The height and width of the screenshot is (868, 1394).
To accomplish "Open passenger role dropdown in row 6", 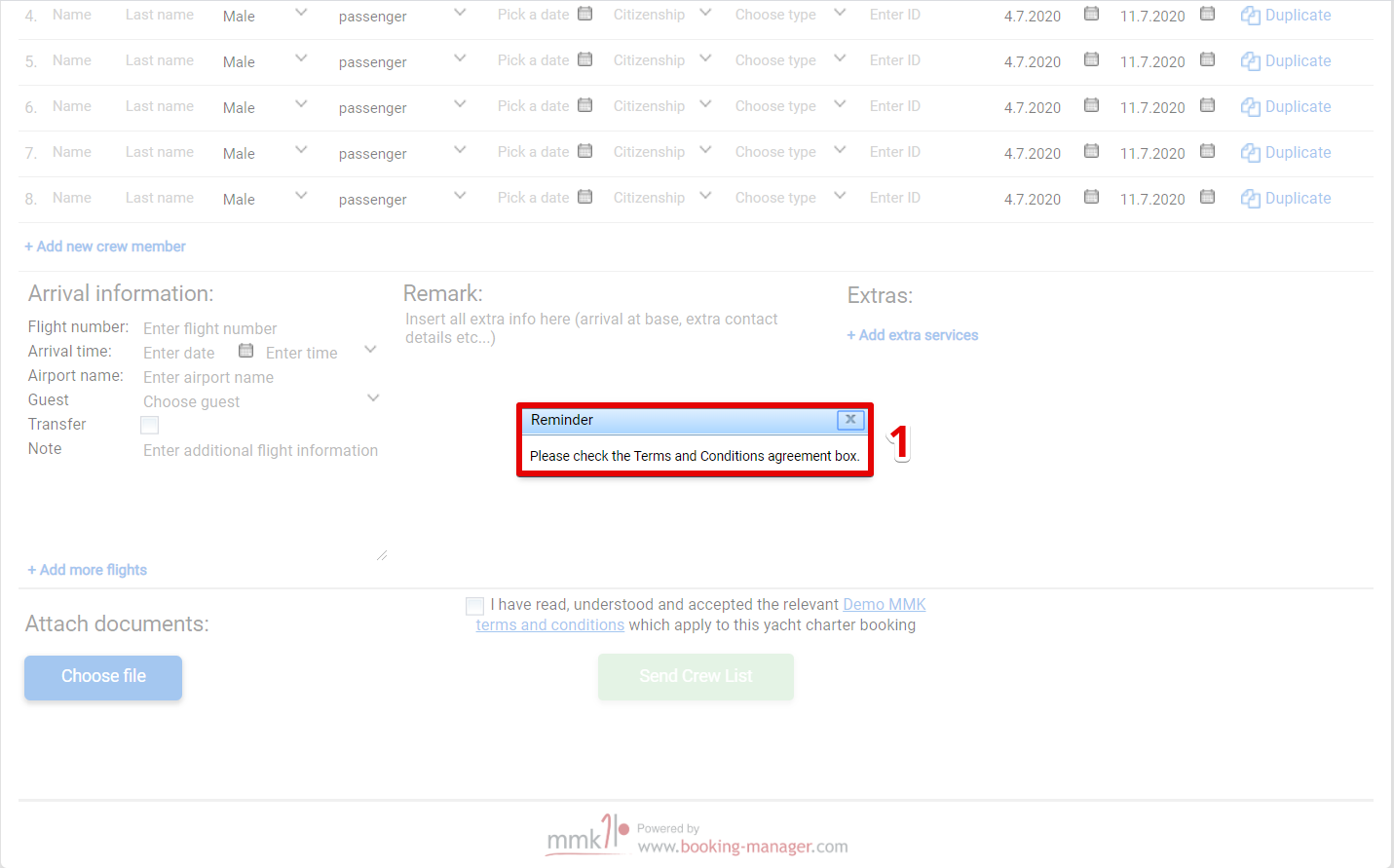I will coord(460,104).
